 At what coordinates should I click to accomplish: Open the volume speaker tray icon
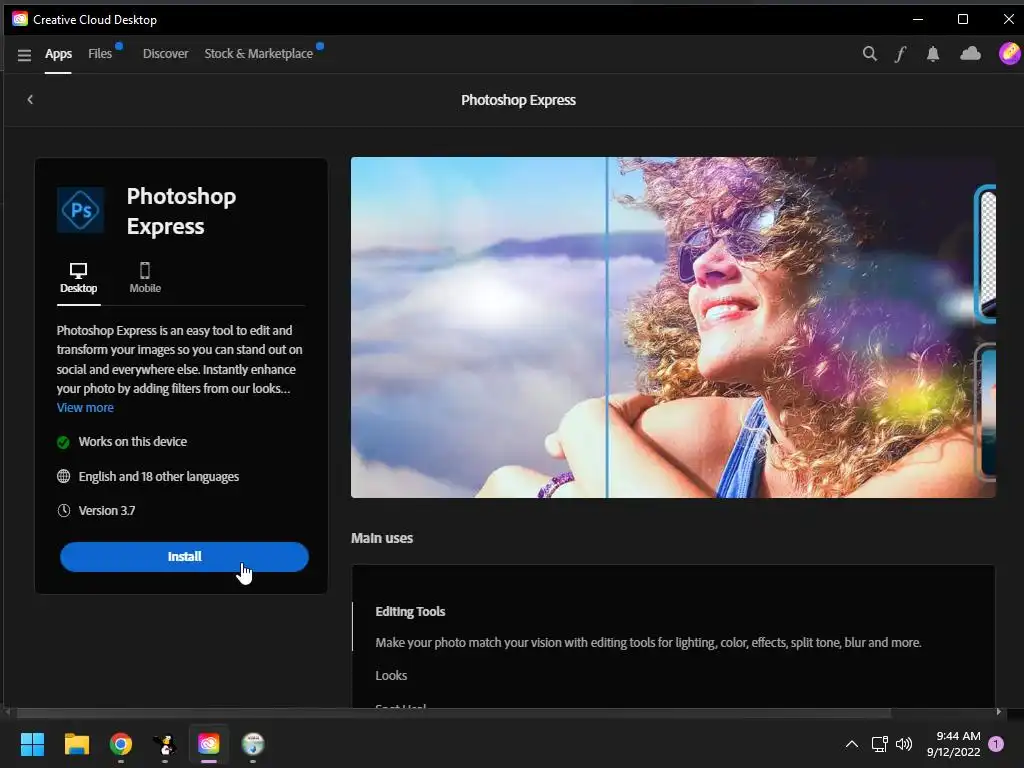click(x=904, y=744)
